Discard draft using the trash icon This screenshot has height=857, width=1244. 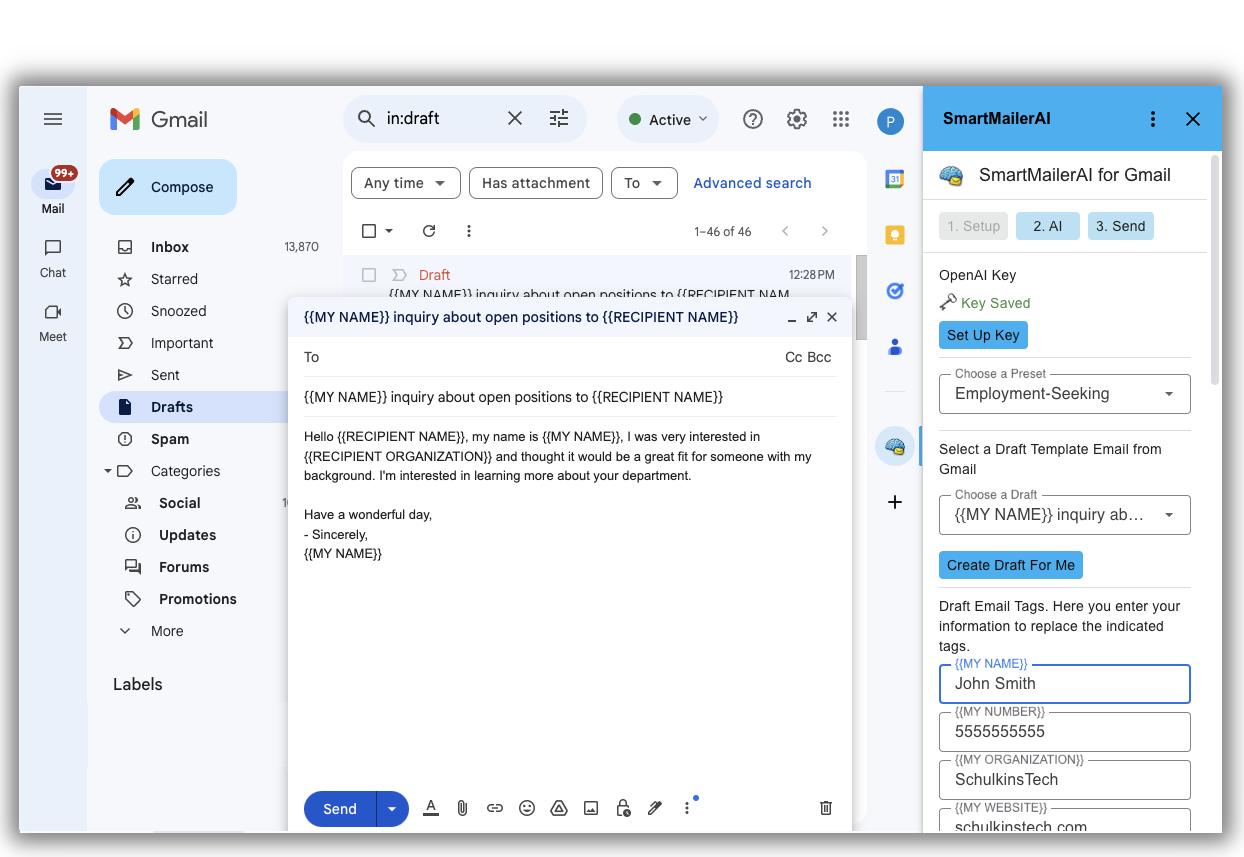point(825,808)
